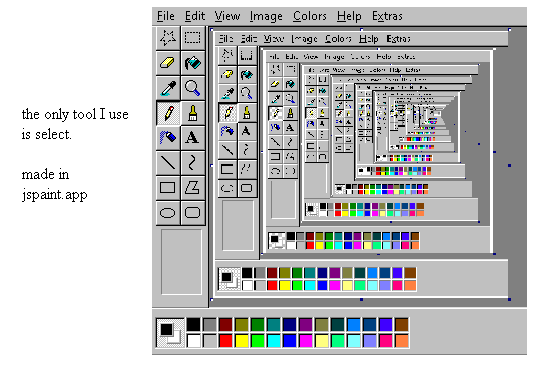541x365 pixels.
Task: Choose the rectangular Select tool
Action: click(x=193, y=38)
